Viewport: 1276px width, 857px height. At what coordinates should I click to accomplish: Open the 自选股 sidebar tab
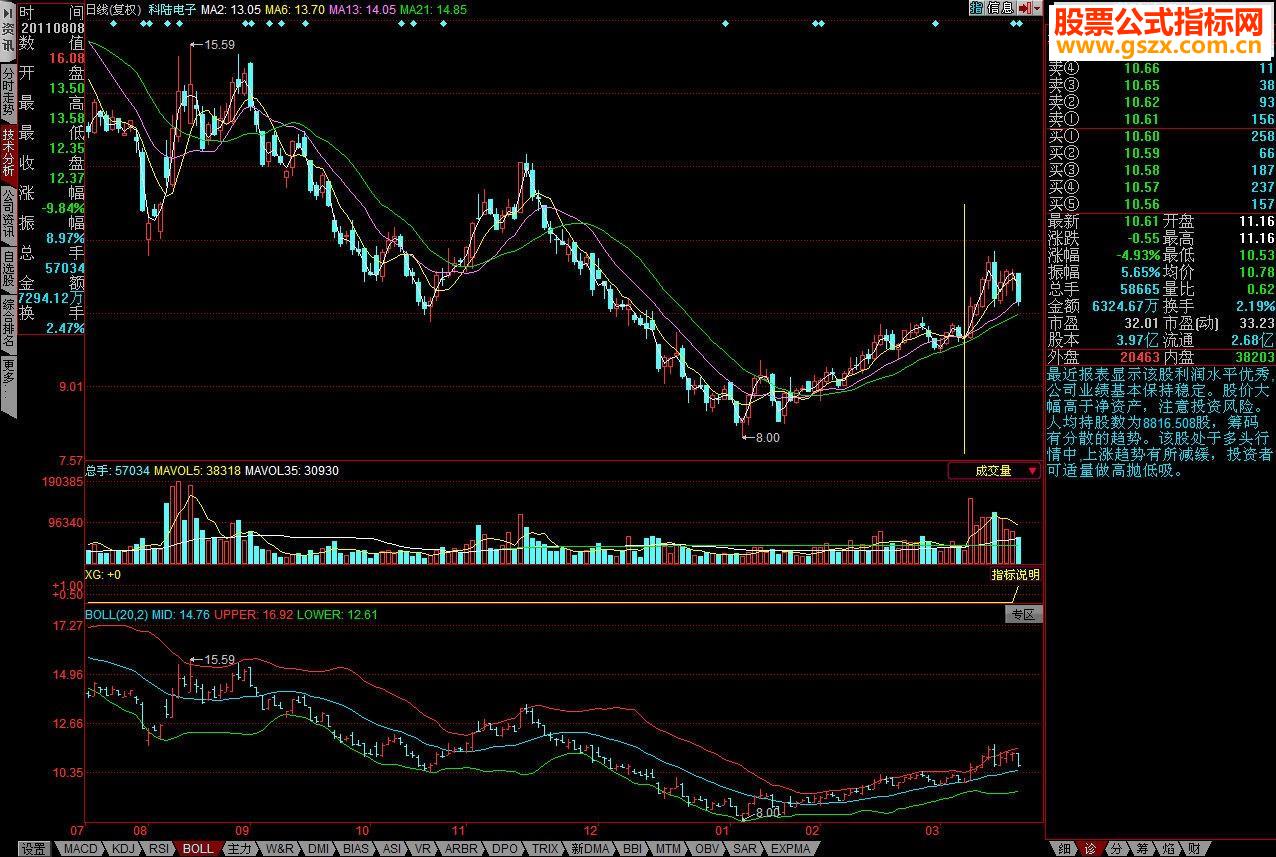[8, 268]
